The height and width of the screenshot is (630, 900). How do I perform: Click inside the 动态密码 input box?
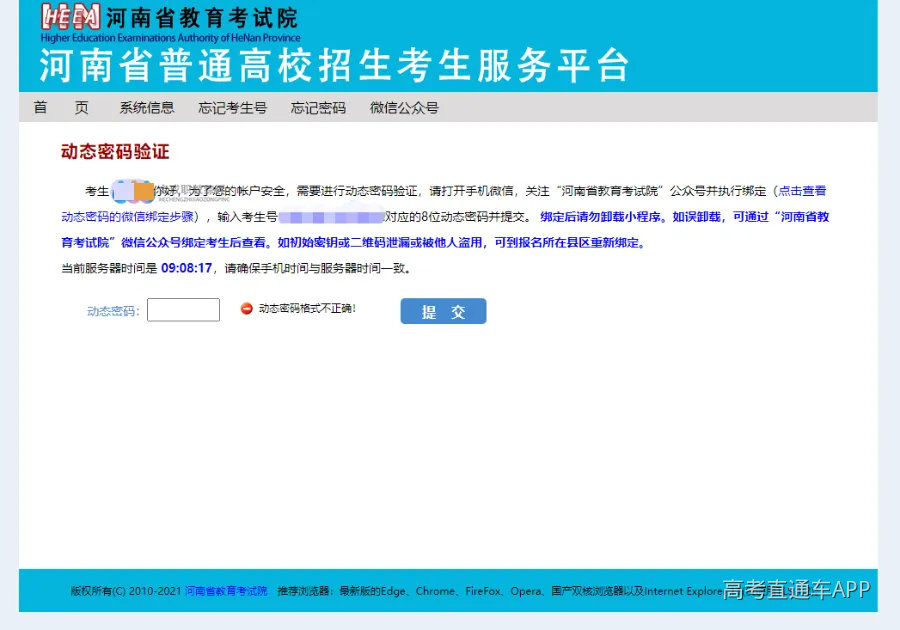[183, 309]
